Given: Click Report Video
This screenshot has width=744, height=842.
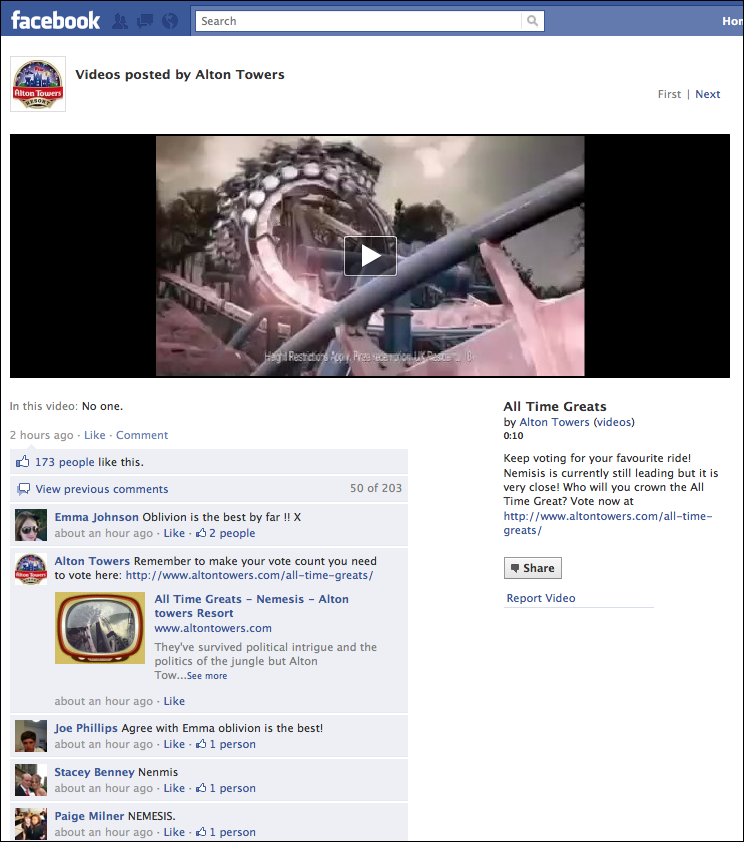Looking at the screenshot, I should click(x=541, y=598).
